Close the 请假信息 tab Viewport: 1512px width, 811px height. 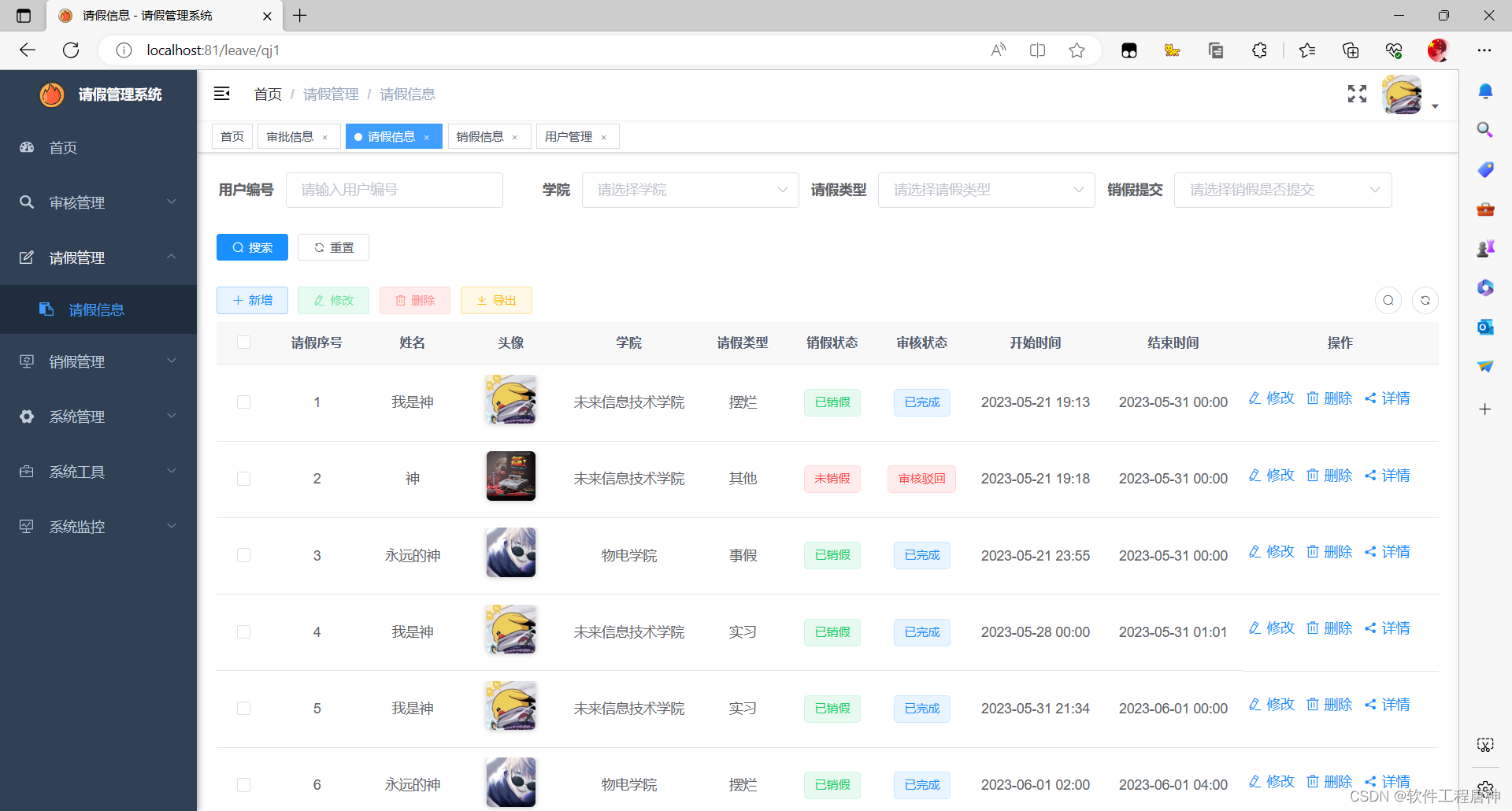click(x=427, y=137)
